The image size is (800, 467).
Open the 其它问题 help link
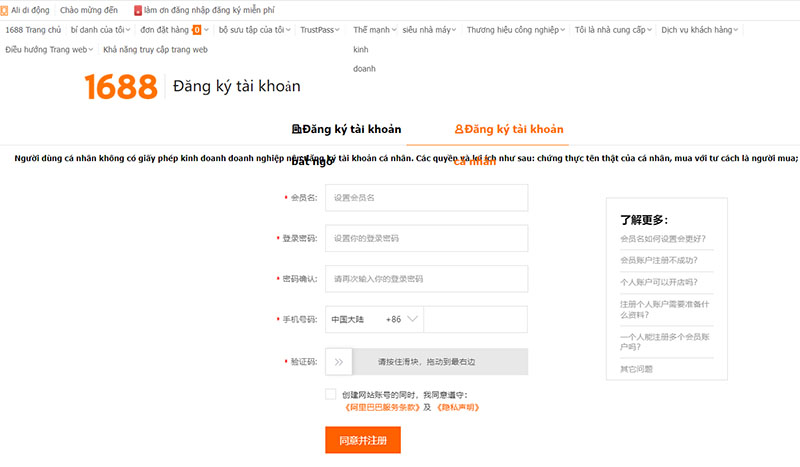(x=636, y=369)
